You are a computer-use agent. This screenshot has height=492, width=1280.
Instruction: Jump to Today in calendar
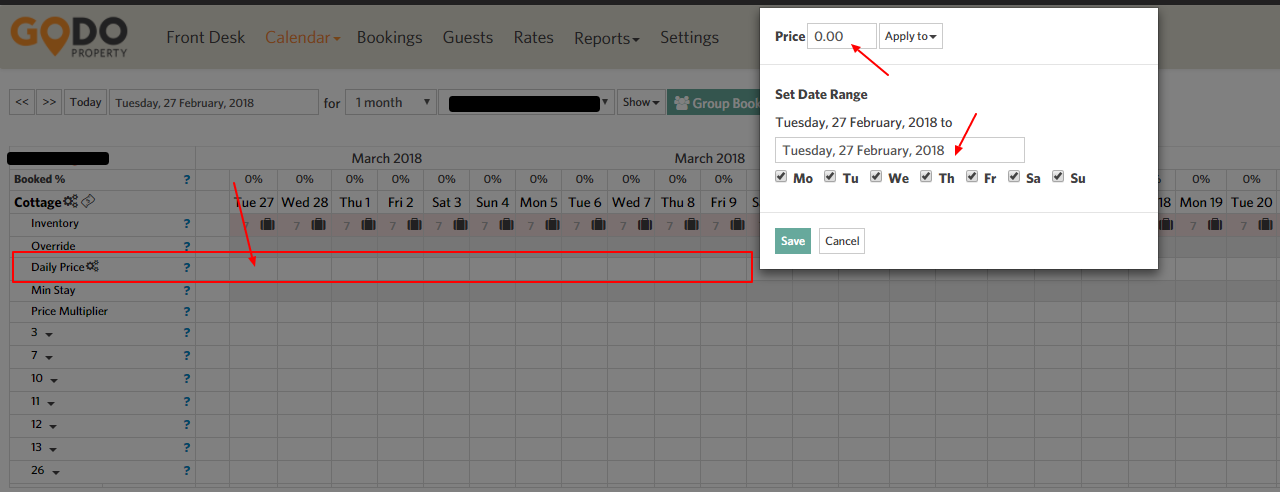pos(86,102)
